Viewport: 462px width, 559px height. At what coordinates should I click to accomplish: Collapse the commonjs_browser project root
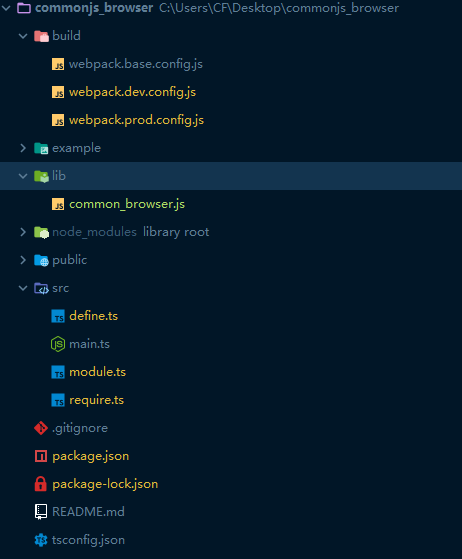[x=6, y=8]
